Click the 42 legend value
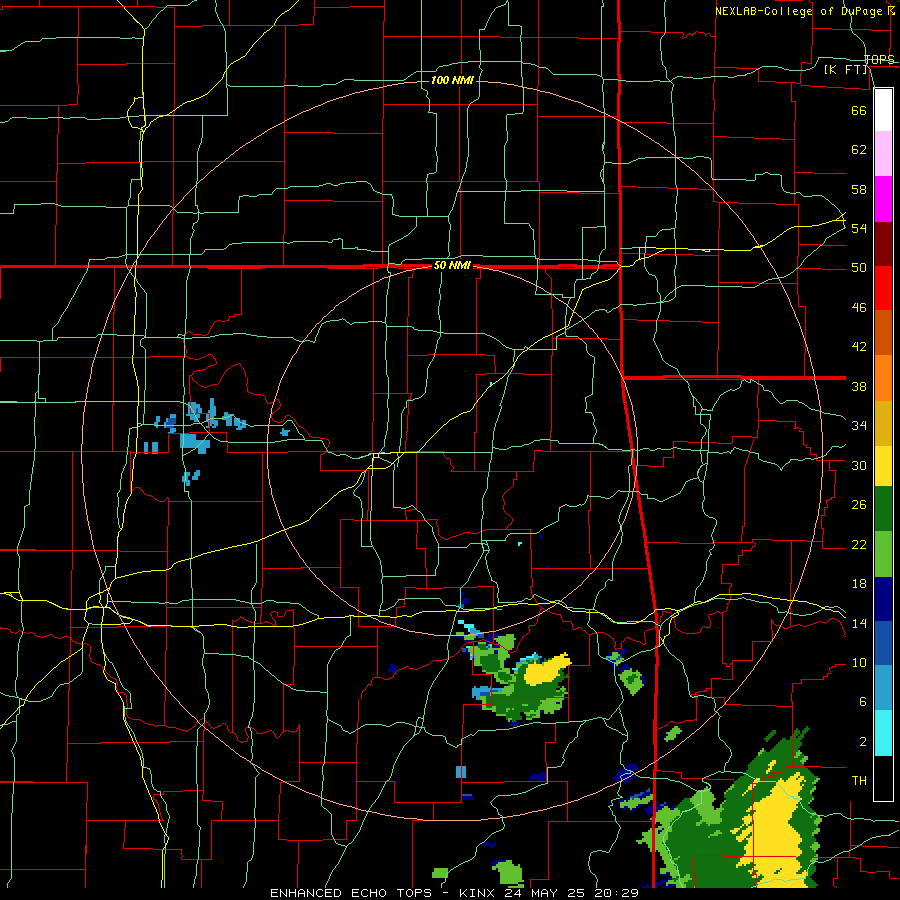Image resolution: width=900 pixels, height=900 pixels. pos(859,347)
